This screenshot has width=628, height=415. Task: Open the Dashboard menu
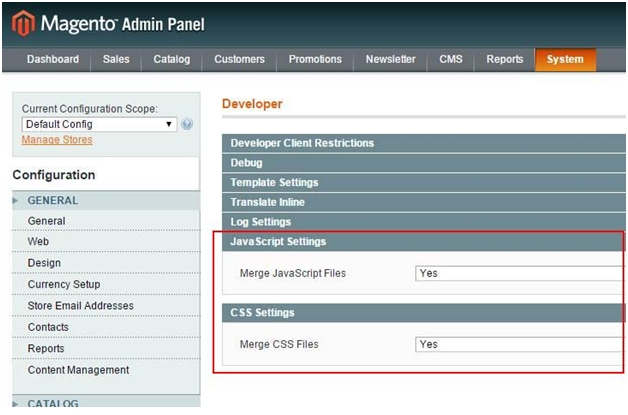tap(53, 59)
